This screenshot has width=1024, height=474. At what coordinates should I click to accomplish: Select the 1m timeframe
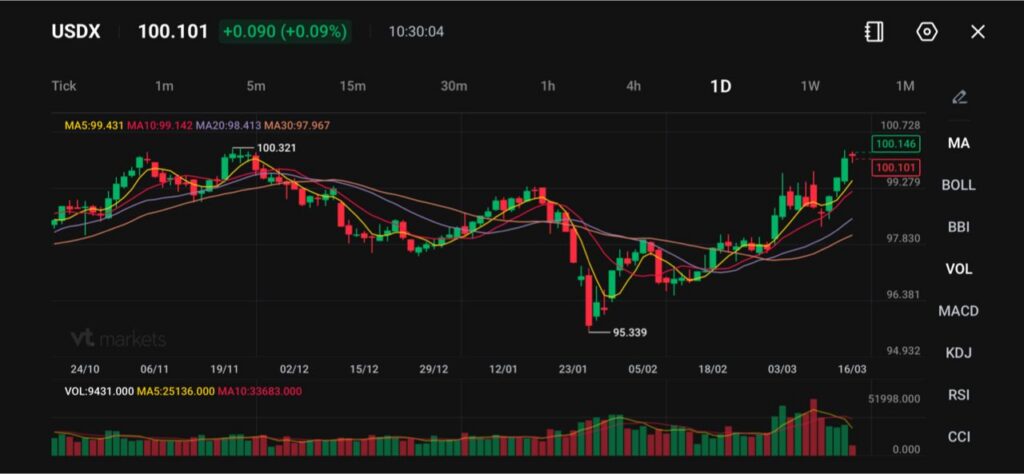tap(164, 86)
